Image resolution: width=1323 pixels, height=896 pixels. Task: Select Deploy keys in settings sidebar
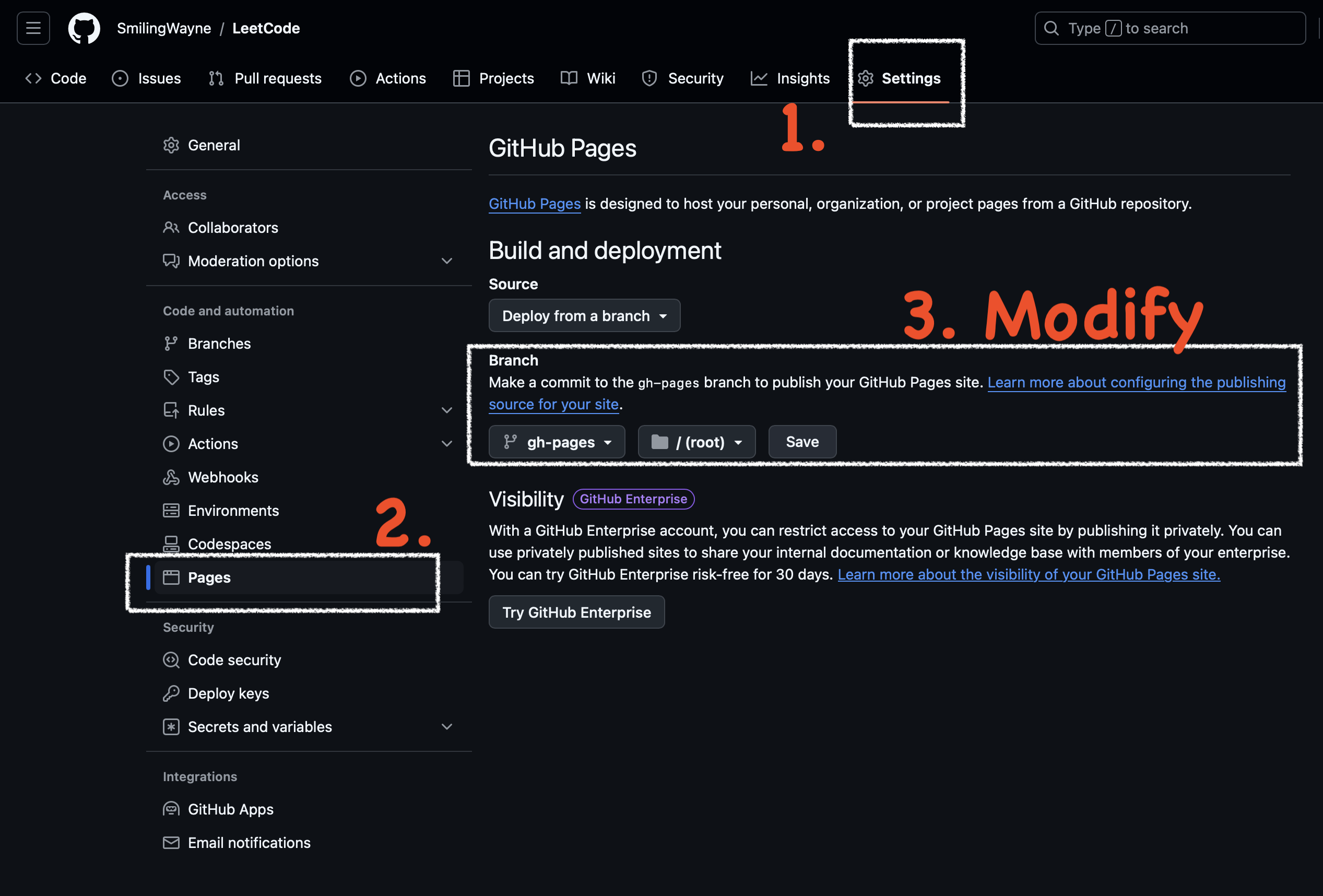coord(309,693)
